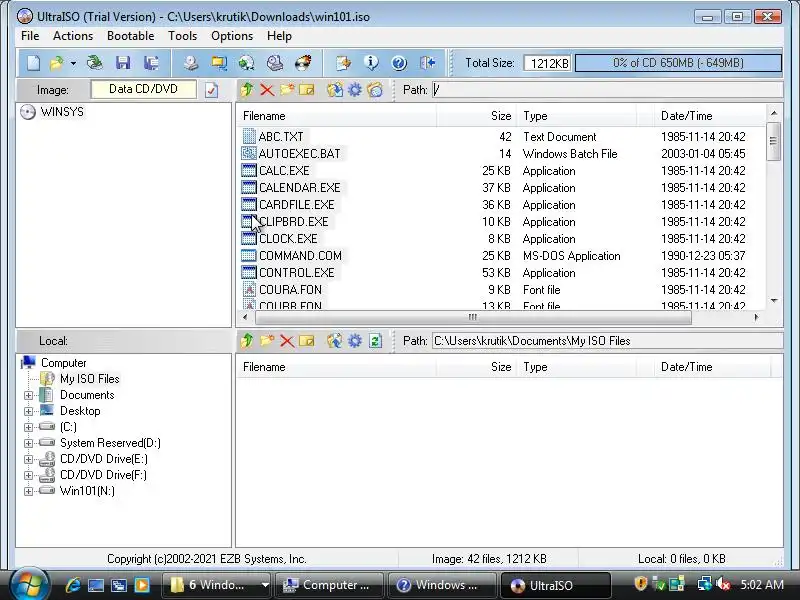Expand the CD/DVD Drive(E:) node

pos(29,459)
